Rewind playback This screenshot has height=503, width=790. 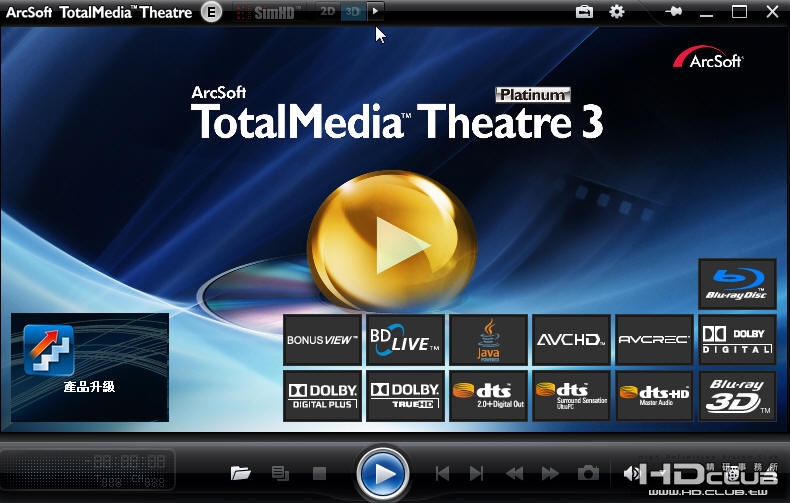pyautogui.click(x=514, y=473)
